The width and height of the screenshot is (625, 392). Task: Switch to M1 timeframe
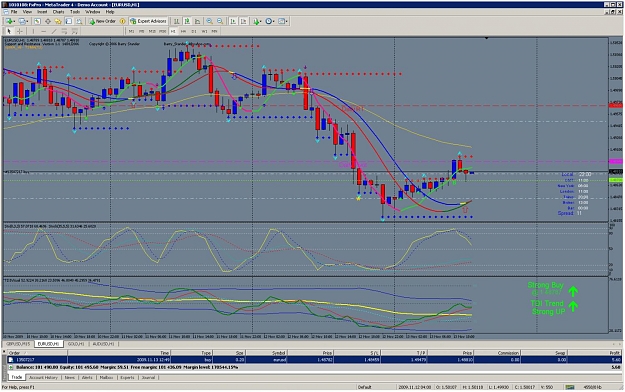coord(132,31)
